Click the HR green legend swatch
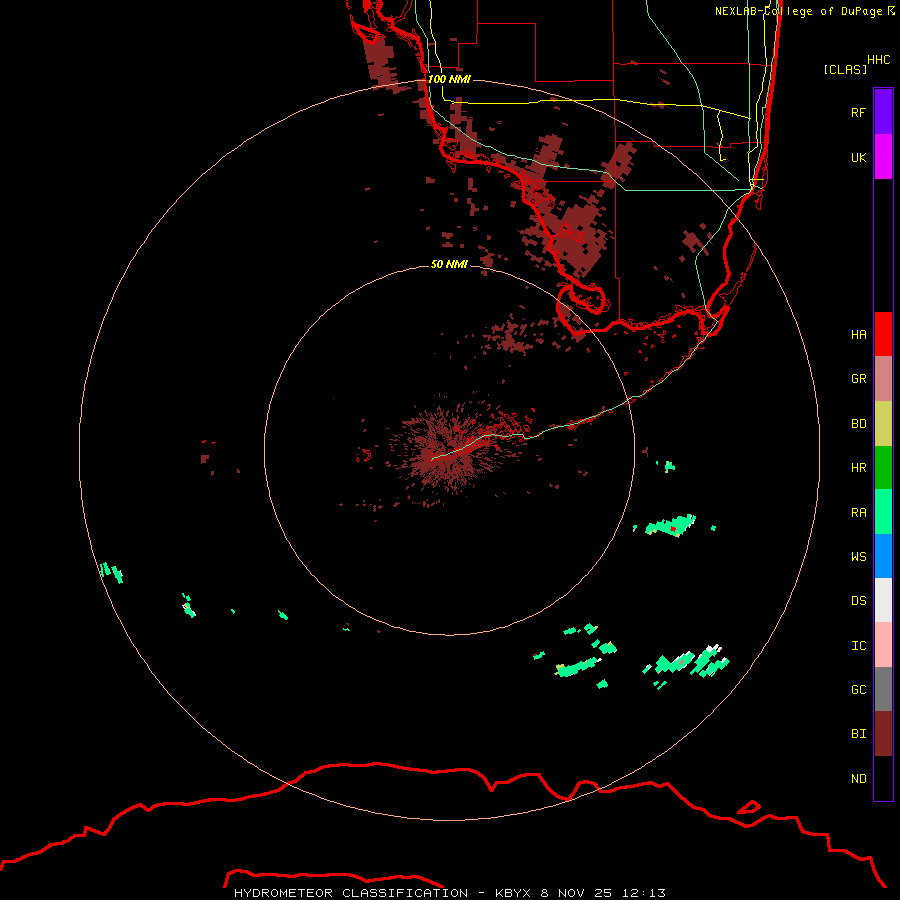The image size is (900, 900). tap(883, 468)
